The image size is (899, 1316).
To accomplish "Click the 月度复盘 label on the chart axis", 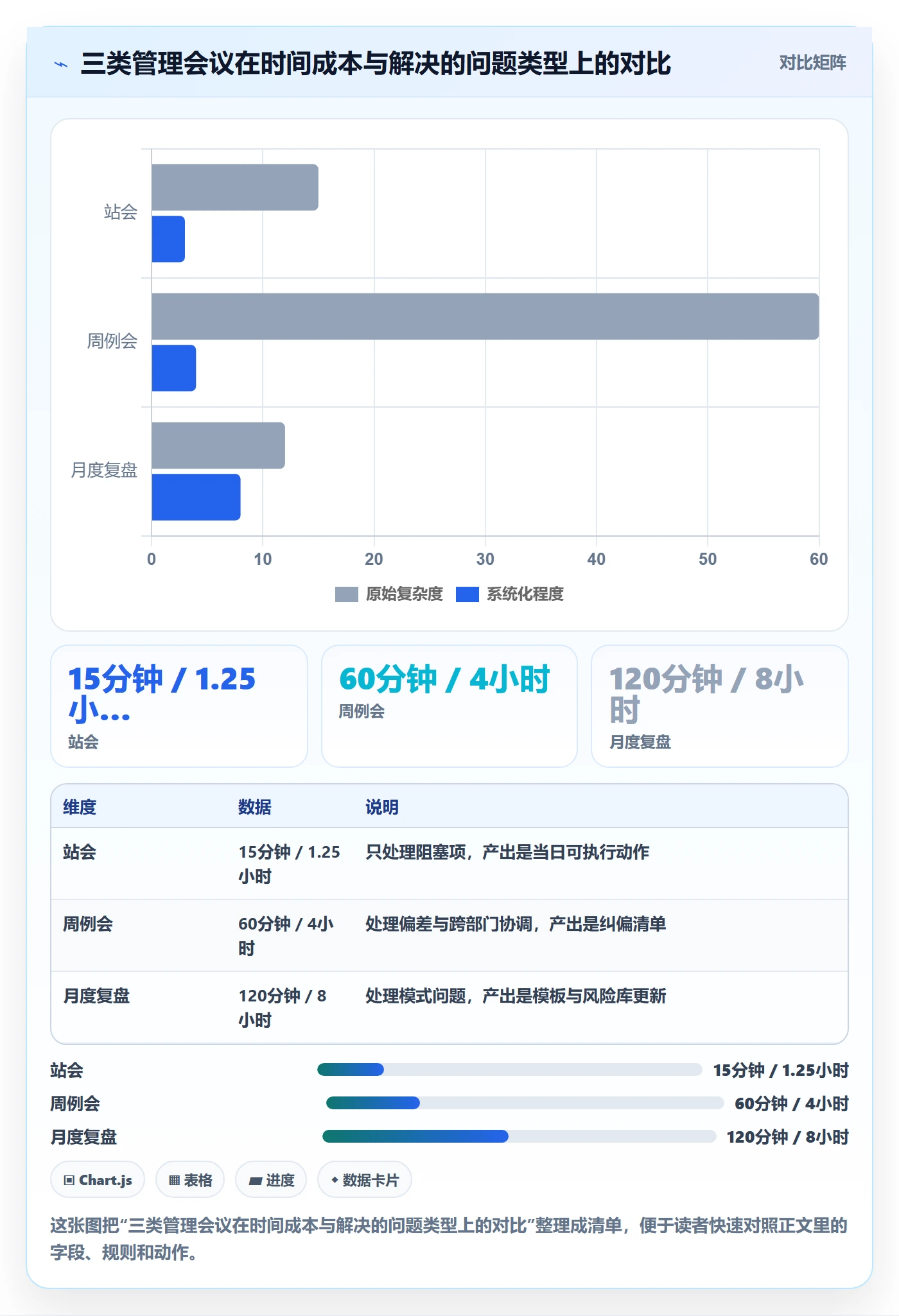I will coord(104,471).
